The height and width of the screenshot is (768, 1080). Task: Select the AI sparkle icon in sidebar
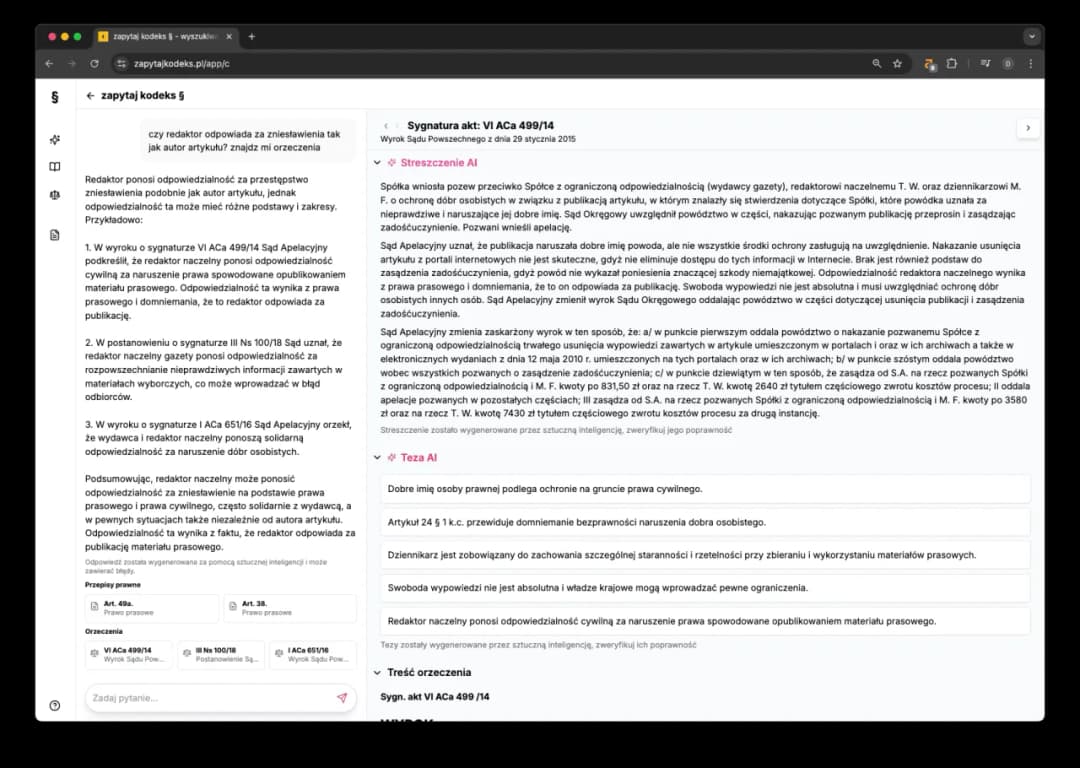[54, 140]
